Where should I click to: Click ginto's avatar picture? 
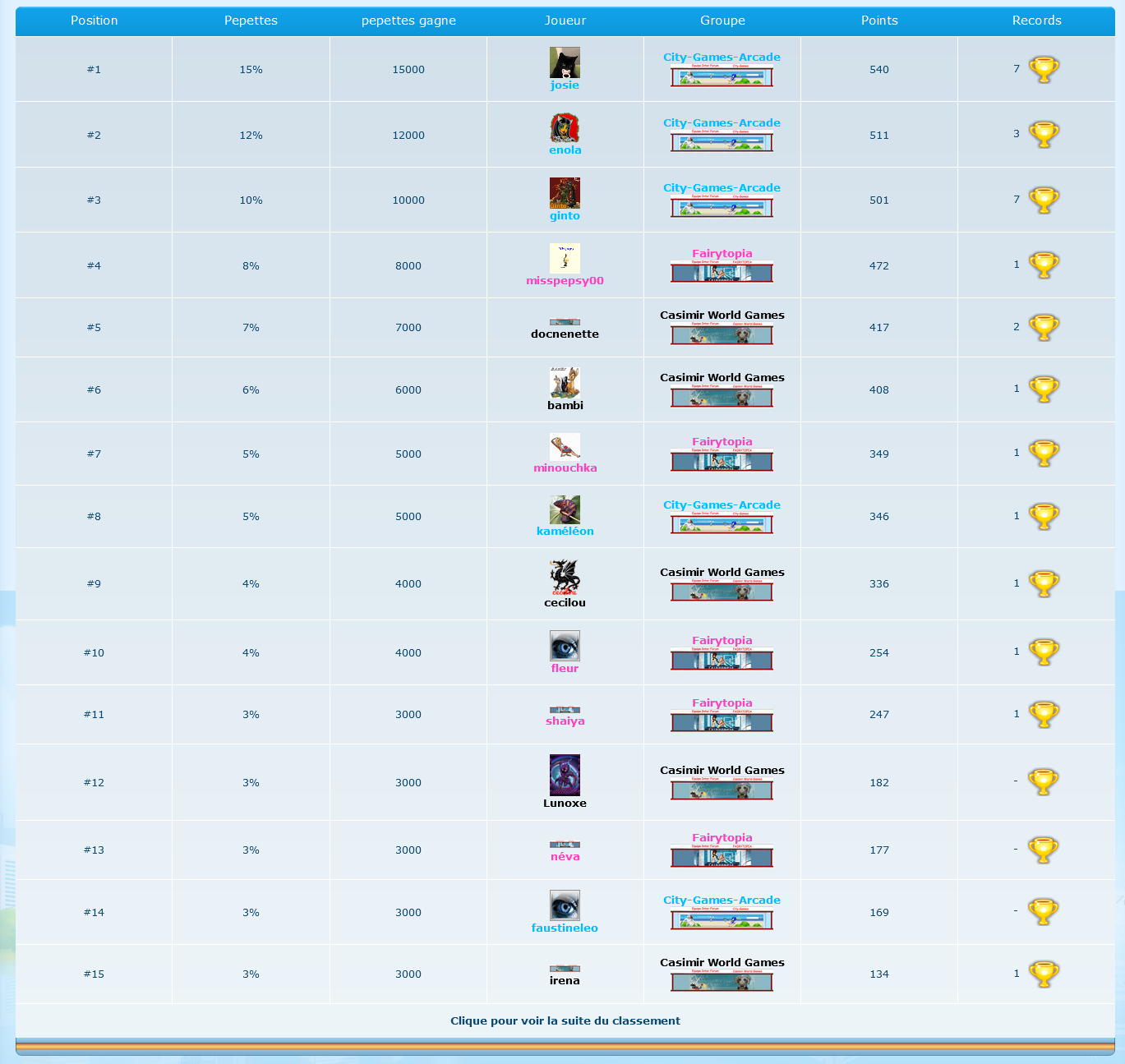tap(565, 193)
